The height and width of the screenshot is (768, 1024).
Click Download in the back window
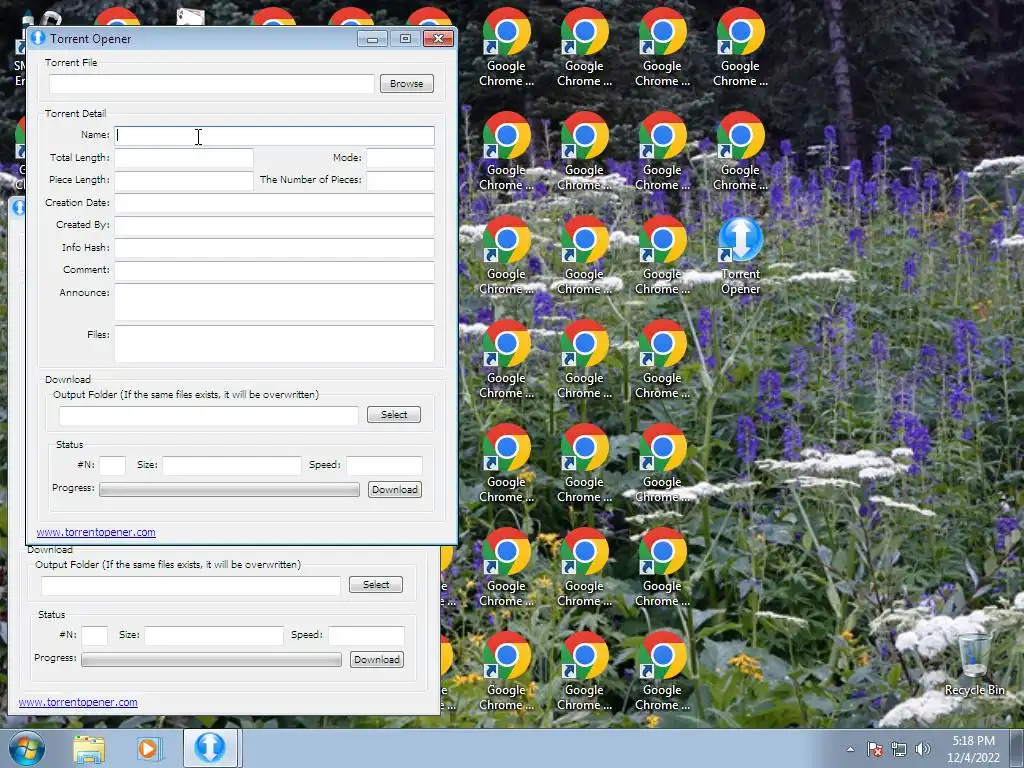pos(377,660)
